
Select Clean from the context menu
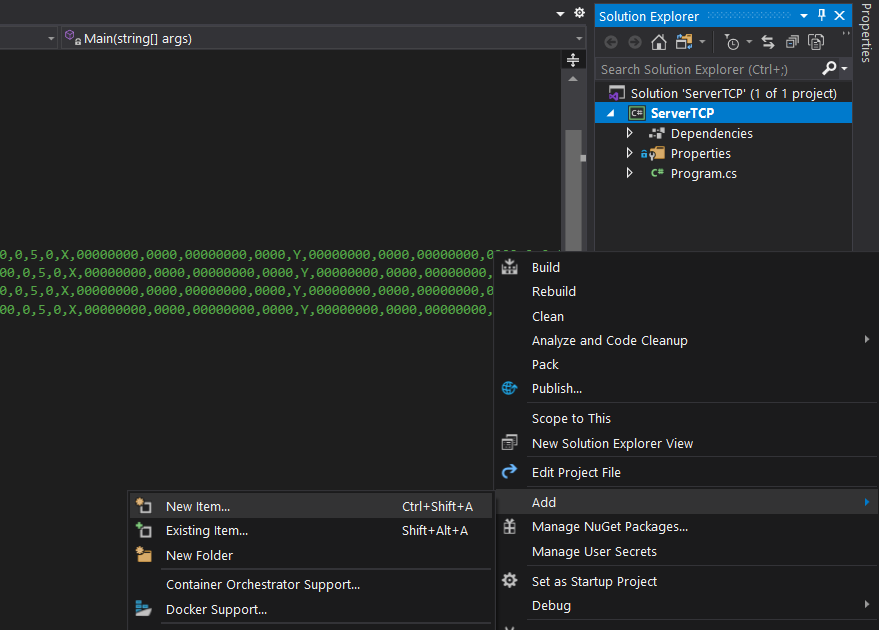pos(547,316)
